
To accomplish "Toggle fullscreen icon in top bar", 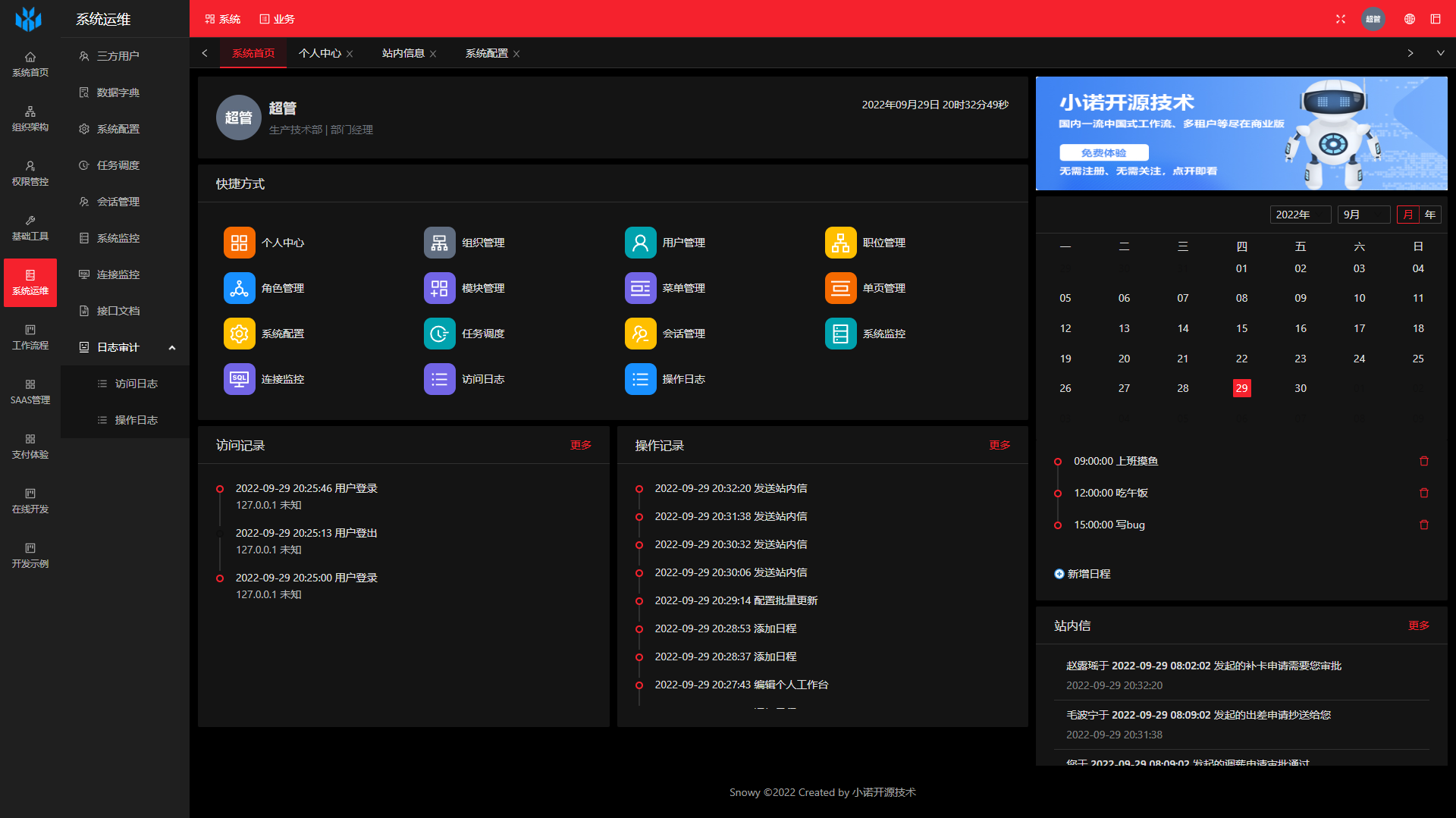I will 1340,19.
